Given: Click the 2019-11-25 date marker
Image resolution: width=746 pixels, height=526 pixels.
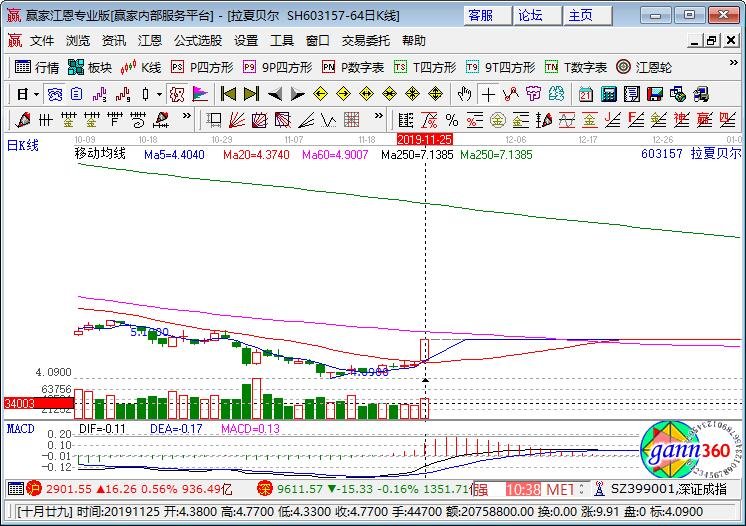Looking at the screenshot, I should (x=424, y=139).
